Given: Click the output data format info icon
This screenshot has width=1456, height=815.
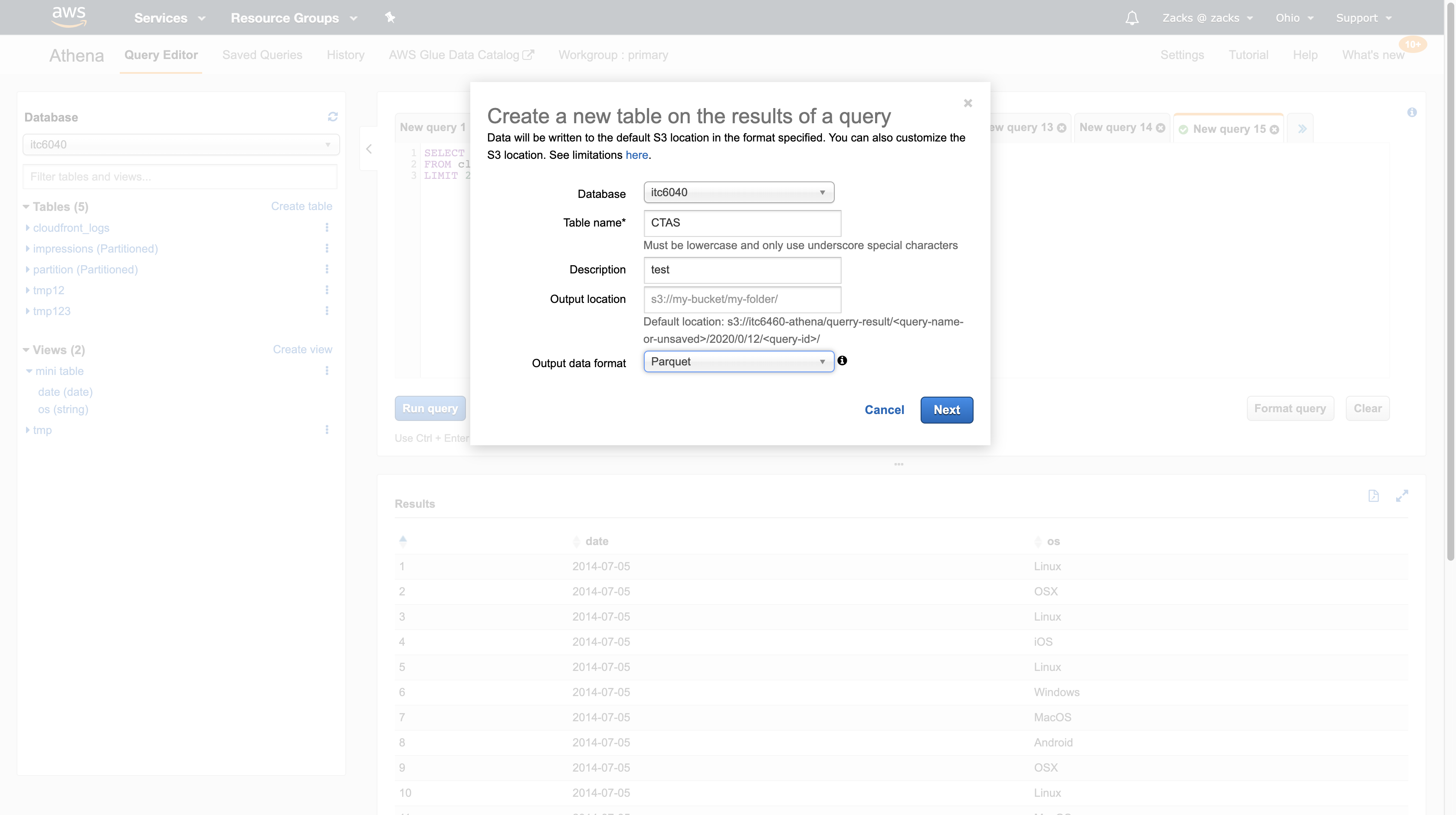Looking at the screenshot, I should coord(842,361).
